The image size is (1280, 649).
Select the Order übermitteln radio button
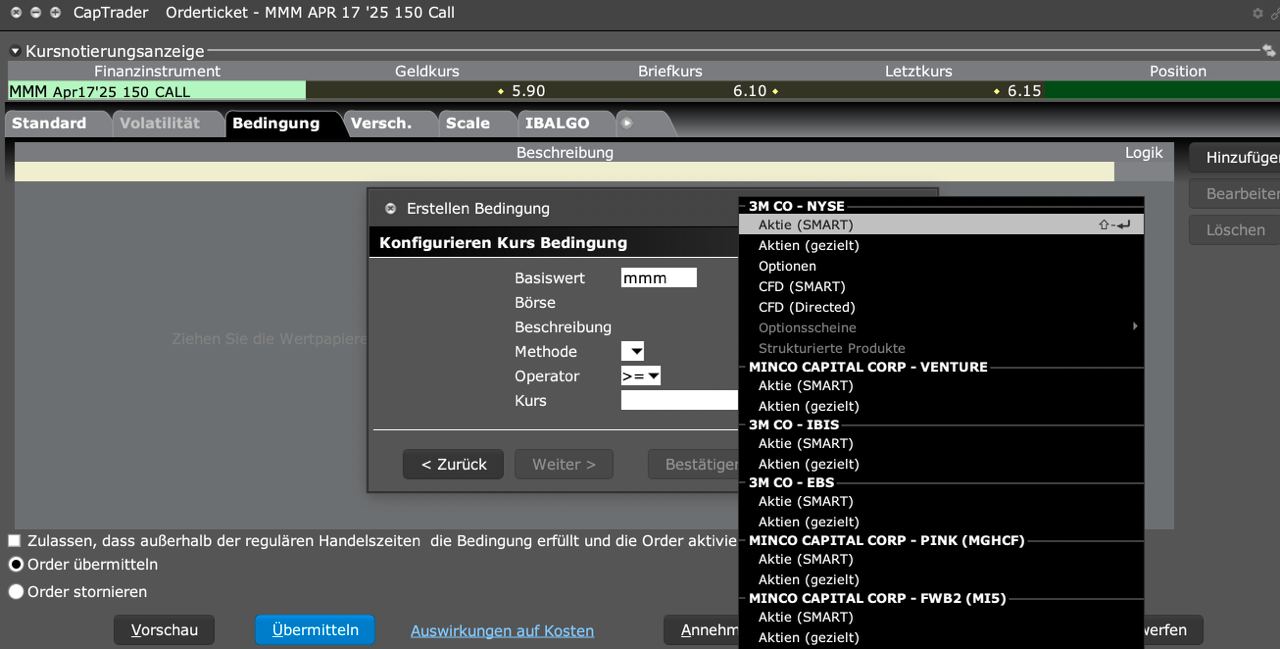tap(16, 564)
